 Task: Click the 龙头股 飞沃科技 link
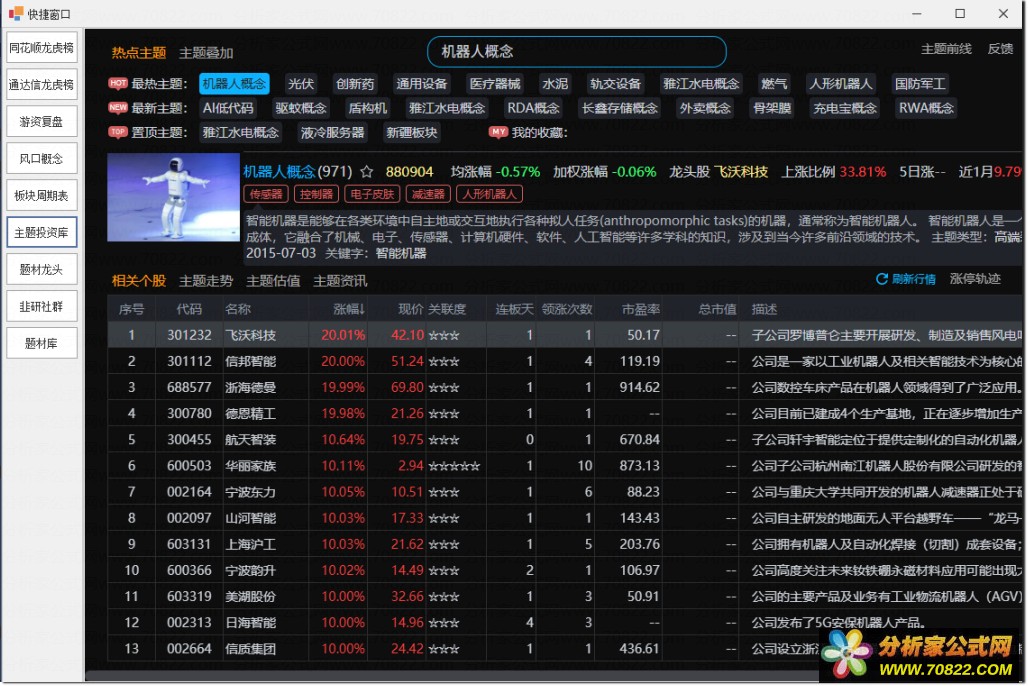(742, 172)
